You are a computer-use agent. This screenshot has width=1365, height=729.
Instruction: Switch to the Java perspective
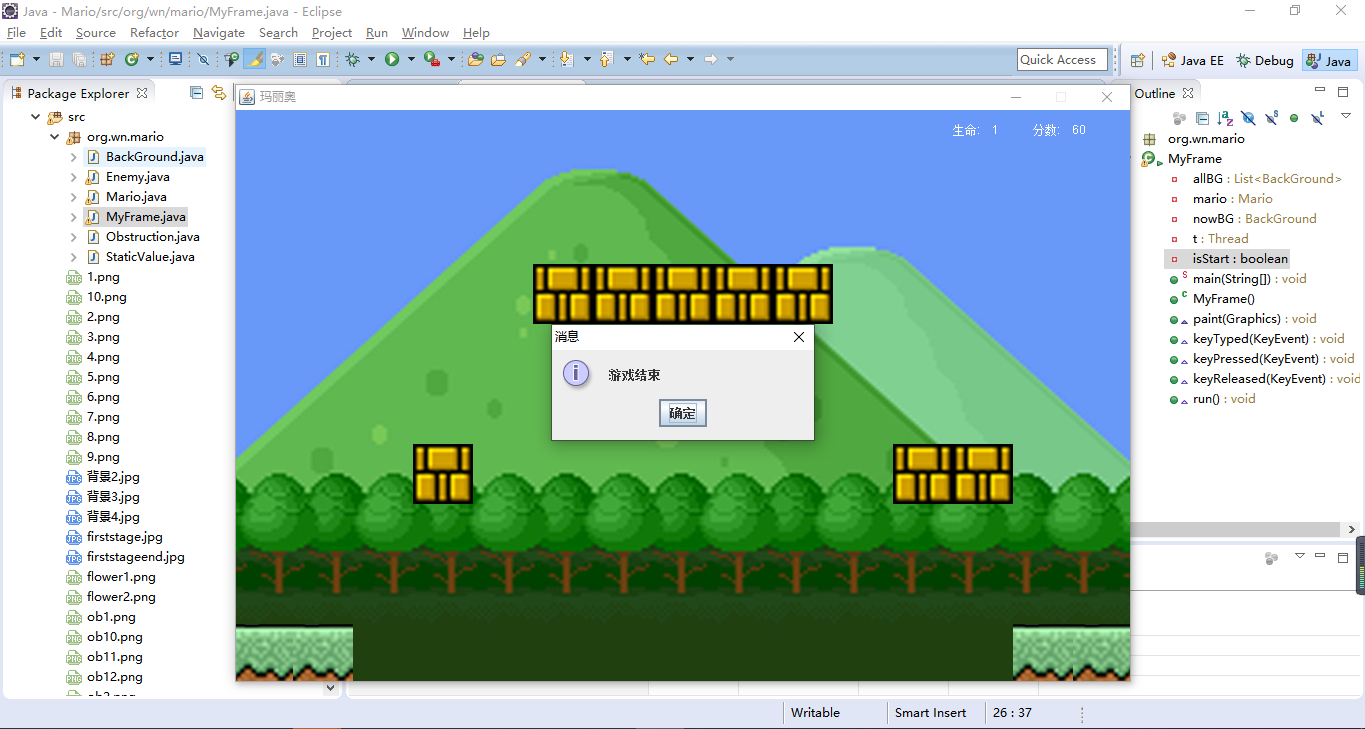(1329, 60)
